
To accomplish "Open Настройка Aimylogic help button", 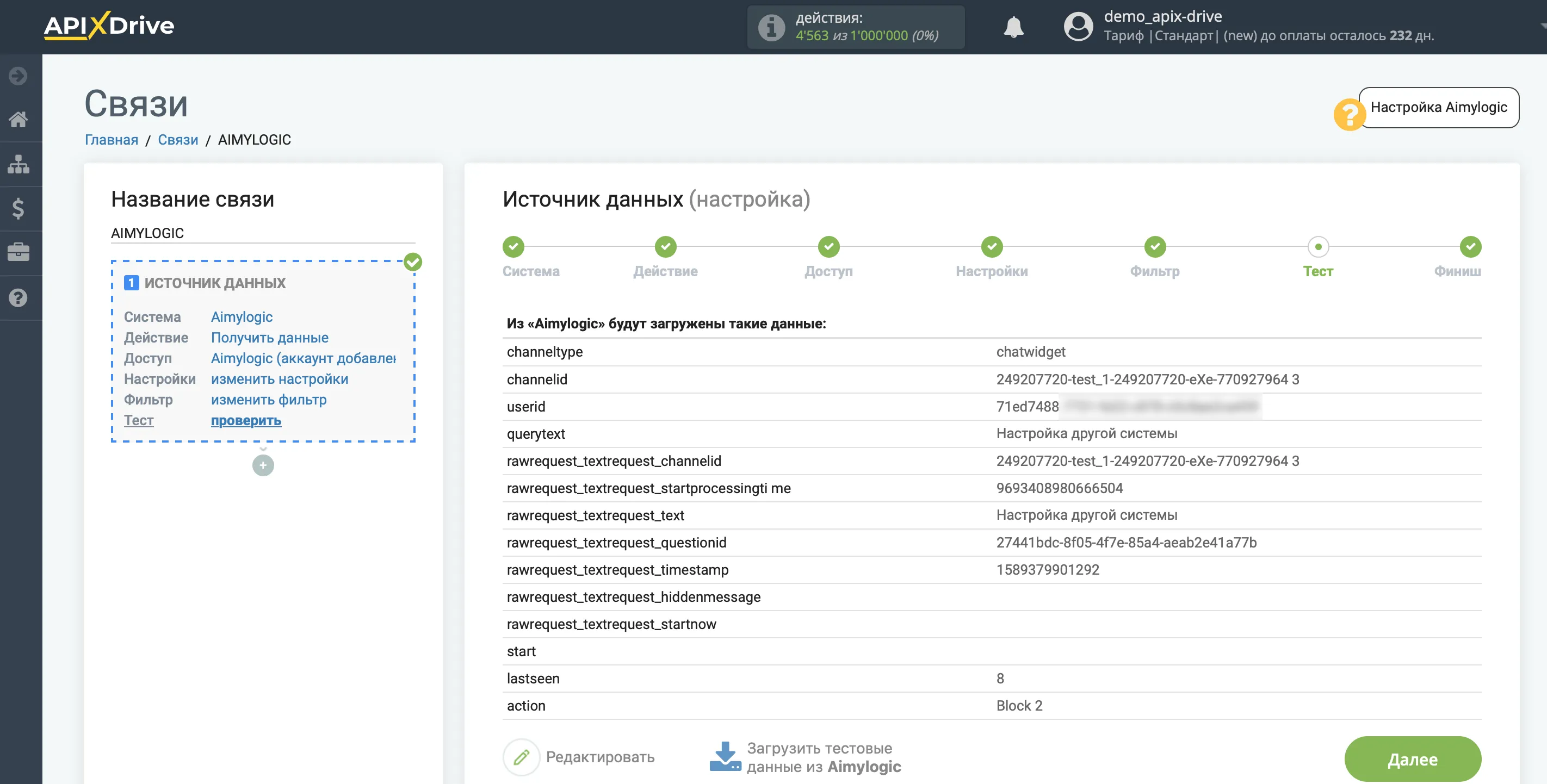I will (x=1438, y=108).
